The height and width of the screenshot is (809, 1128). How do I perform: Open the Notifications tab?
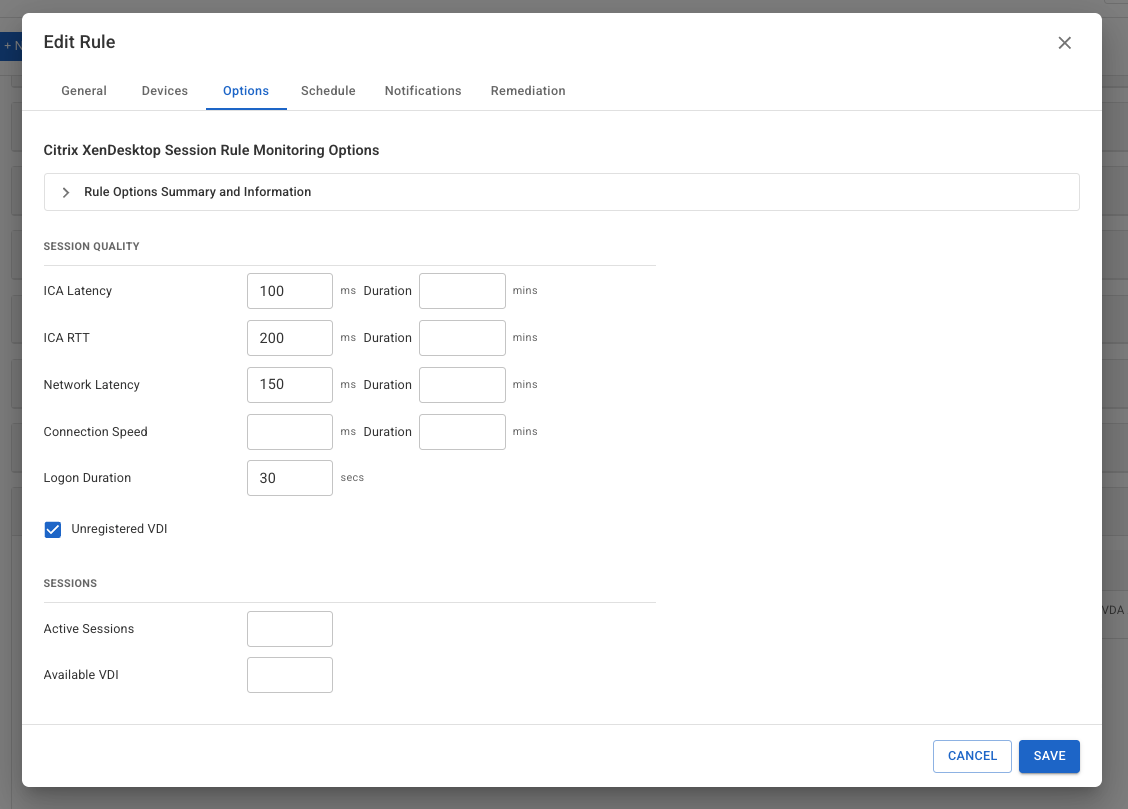[423, 91]
